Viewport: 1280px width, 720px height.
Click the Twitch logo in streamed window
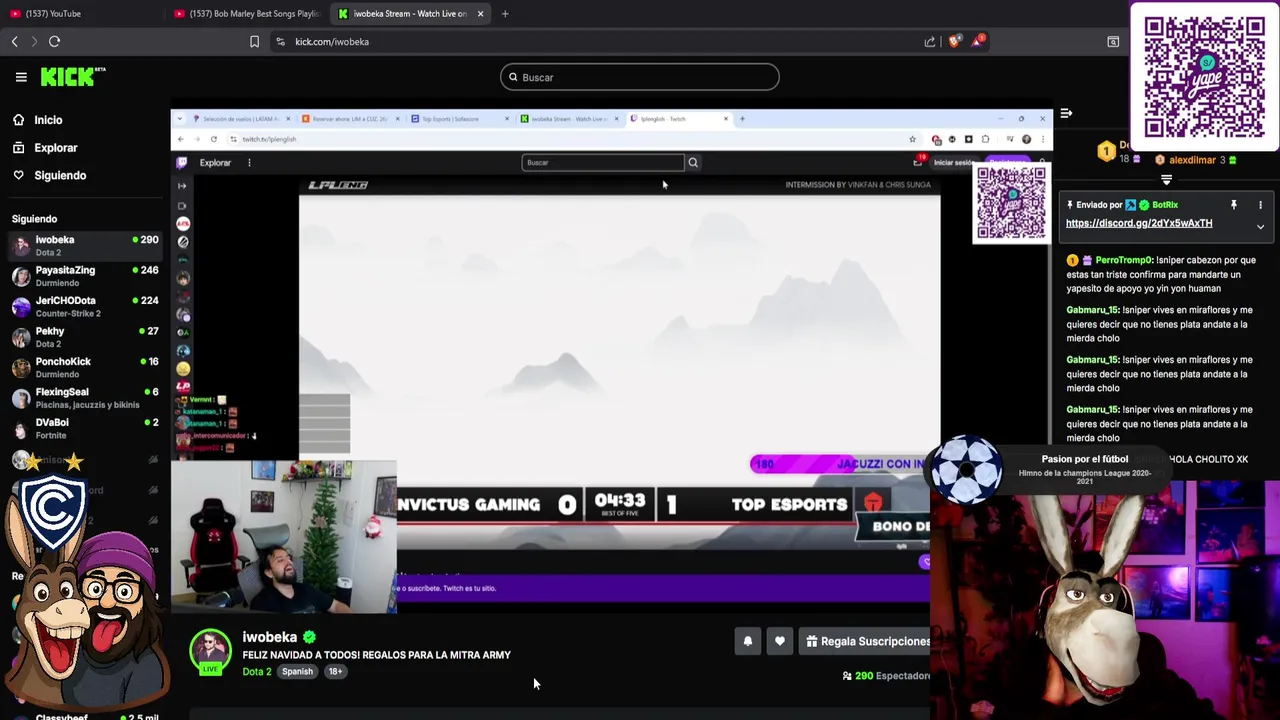(x=182, y=162)
